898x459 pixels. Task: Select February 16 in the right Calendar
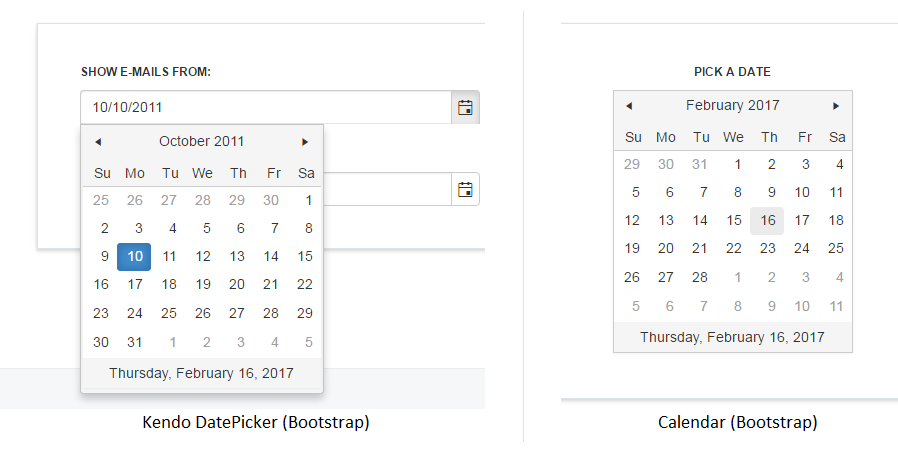point(768,221)
